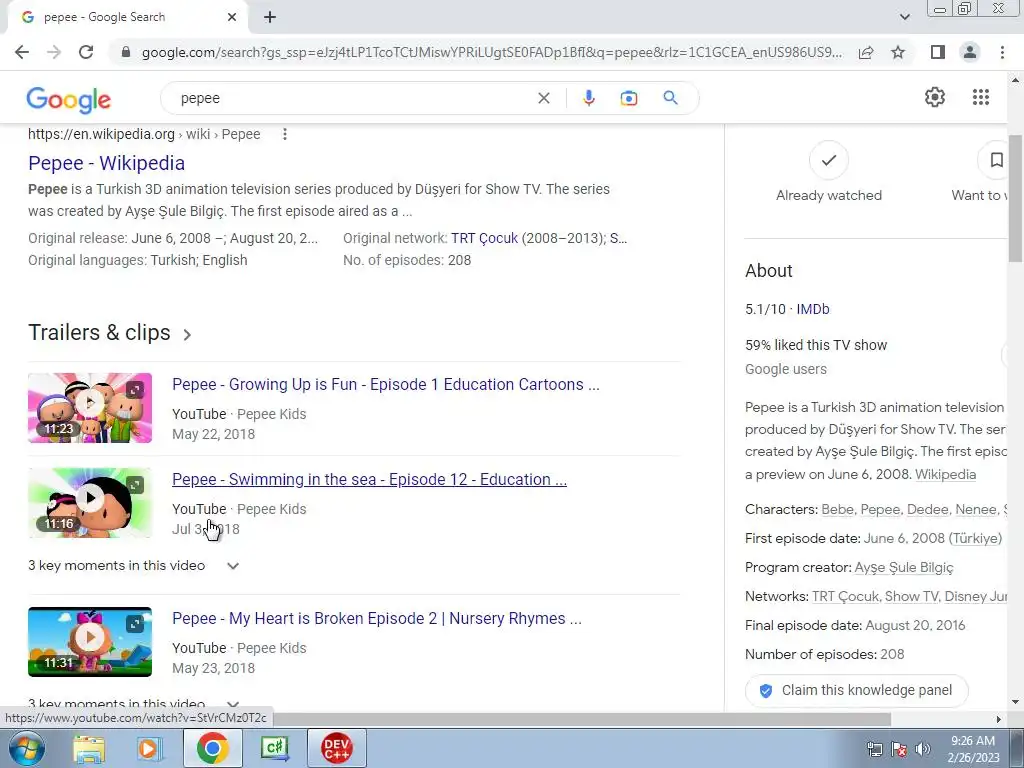
Task: Click First episode date June 6, 2008 value
Action: 933,539
